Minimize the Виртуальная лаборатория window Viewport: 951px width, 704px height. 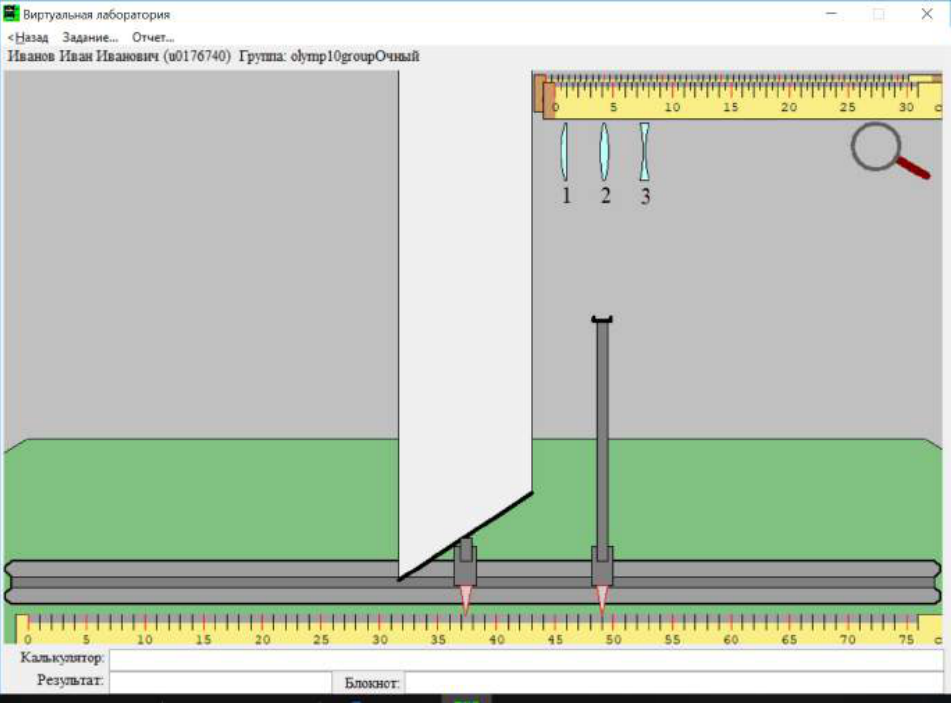[x=832, y=14]
